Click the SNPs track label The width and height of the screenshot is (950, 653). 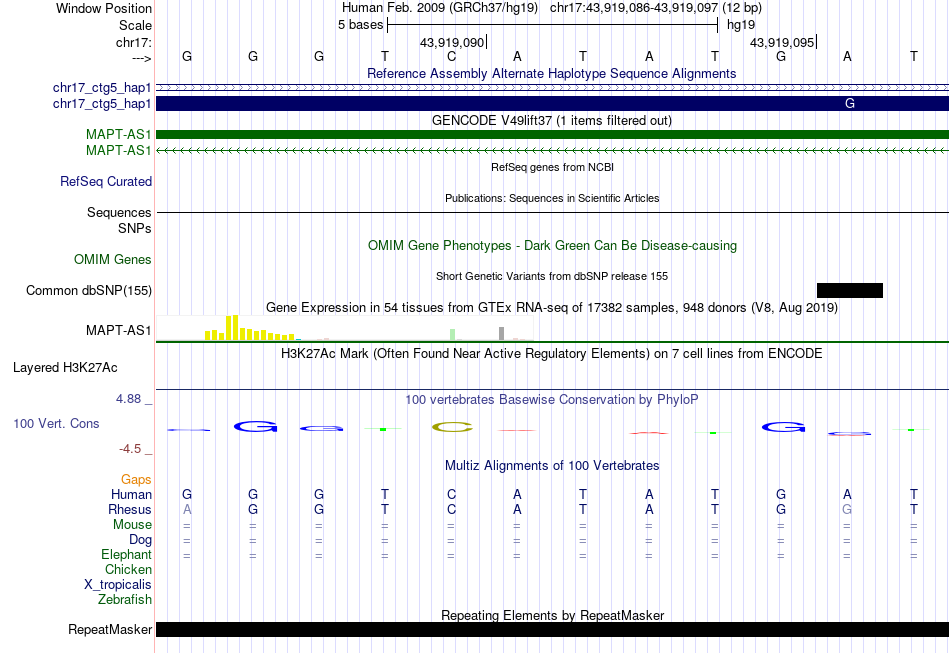point(135,228)
